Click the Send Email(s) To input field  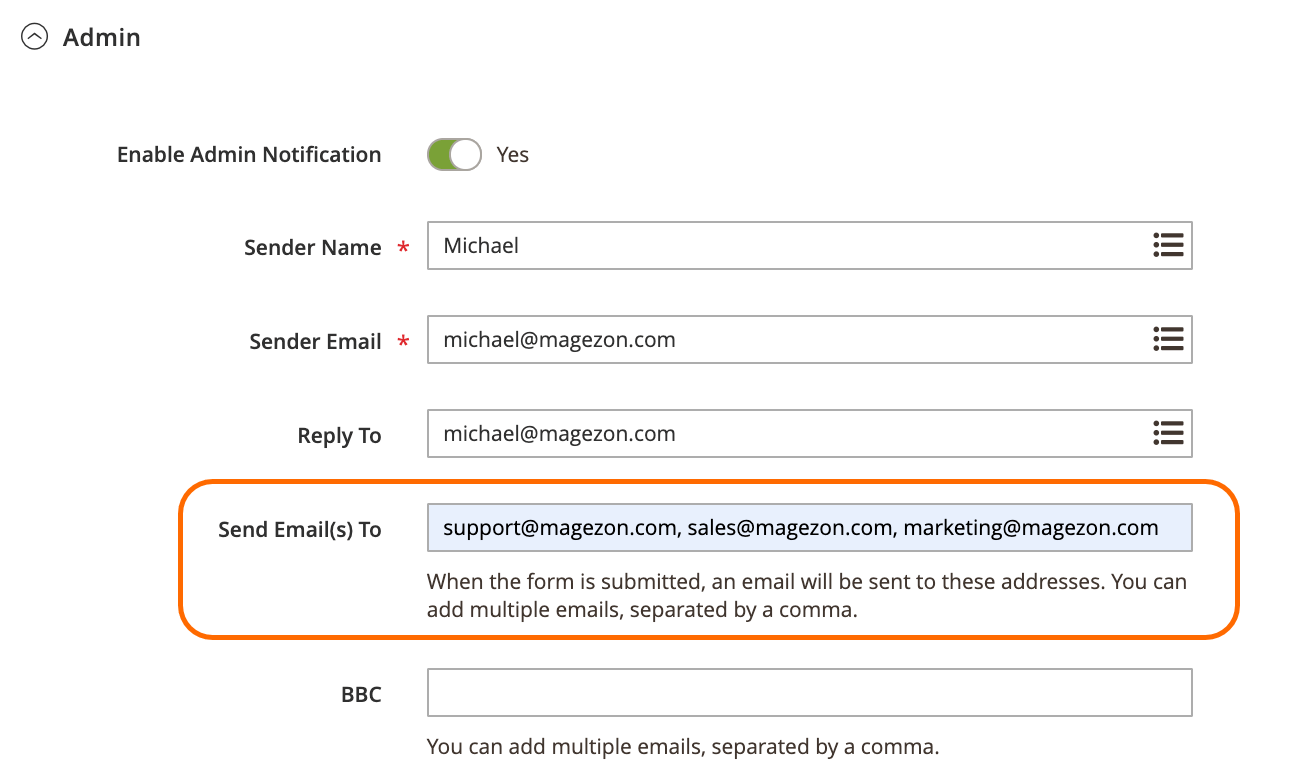point(809,527)
